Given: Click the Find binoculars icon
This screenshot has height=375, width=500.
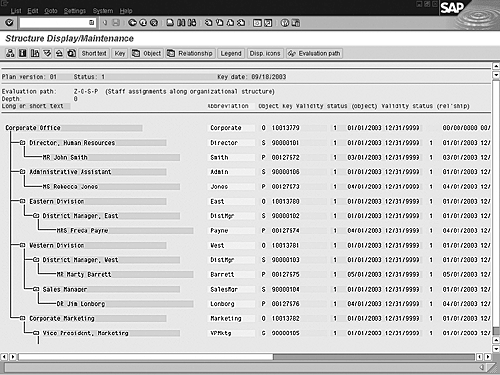Looking at the screenshot, I should 181,23.
